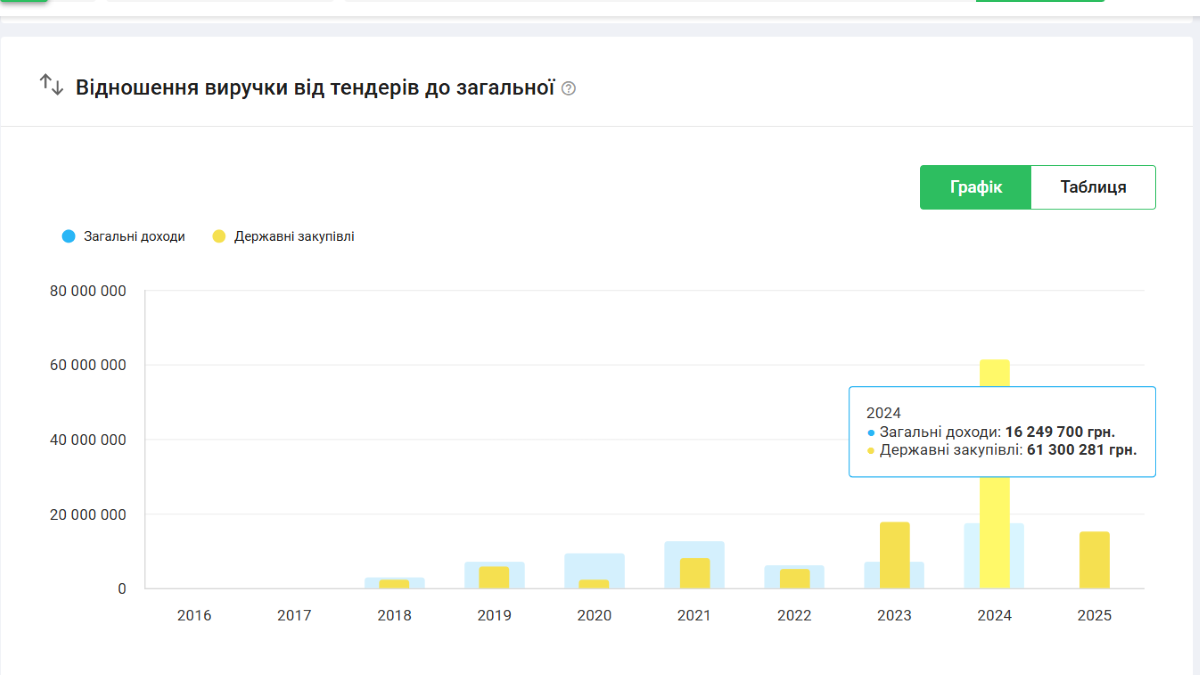The width and height of the screenshot is (1200, 675).
Task: Click the help question mark icon beside the title
Action: 569,88
